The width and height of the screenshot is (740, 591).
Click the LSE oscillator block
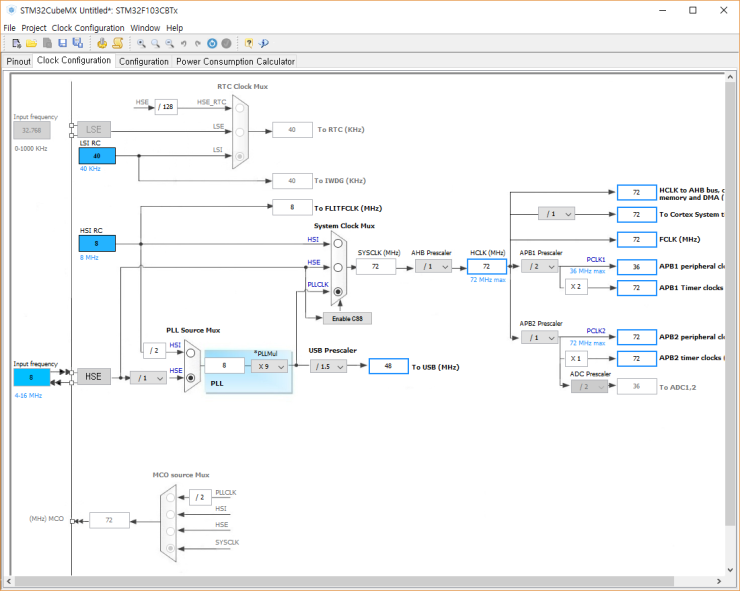93,129
